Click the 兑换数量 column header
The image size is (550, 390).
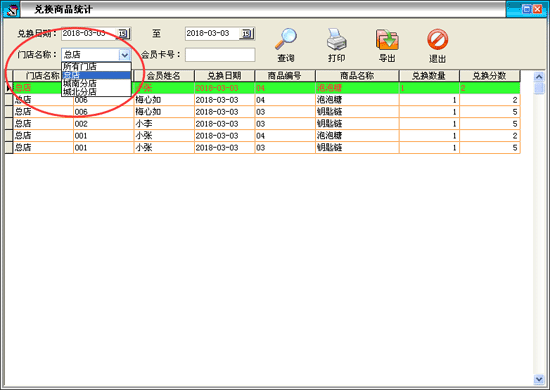click(x=429, y=76)
